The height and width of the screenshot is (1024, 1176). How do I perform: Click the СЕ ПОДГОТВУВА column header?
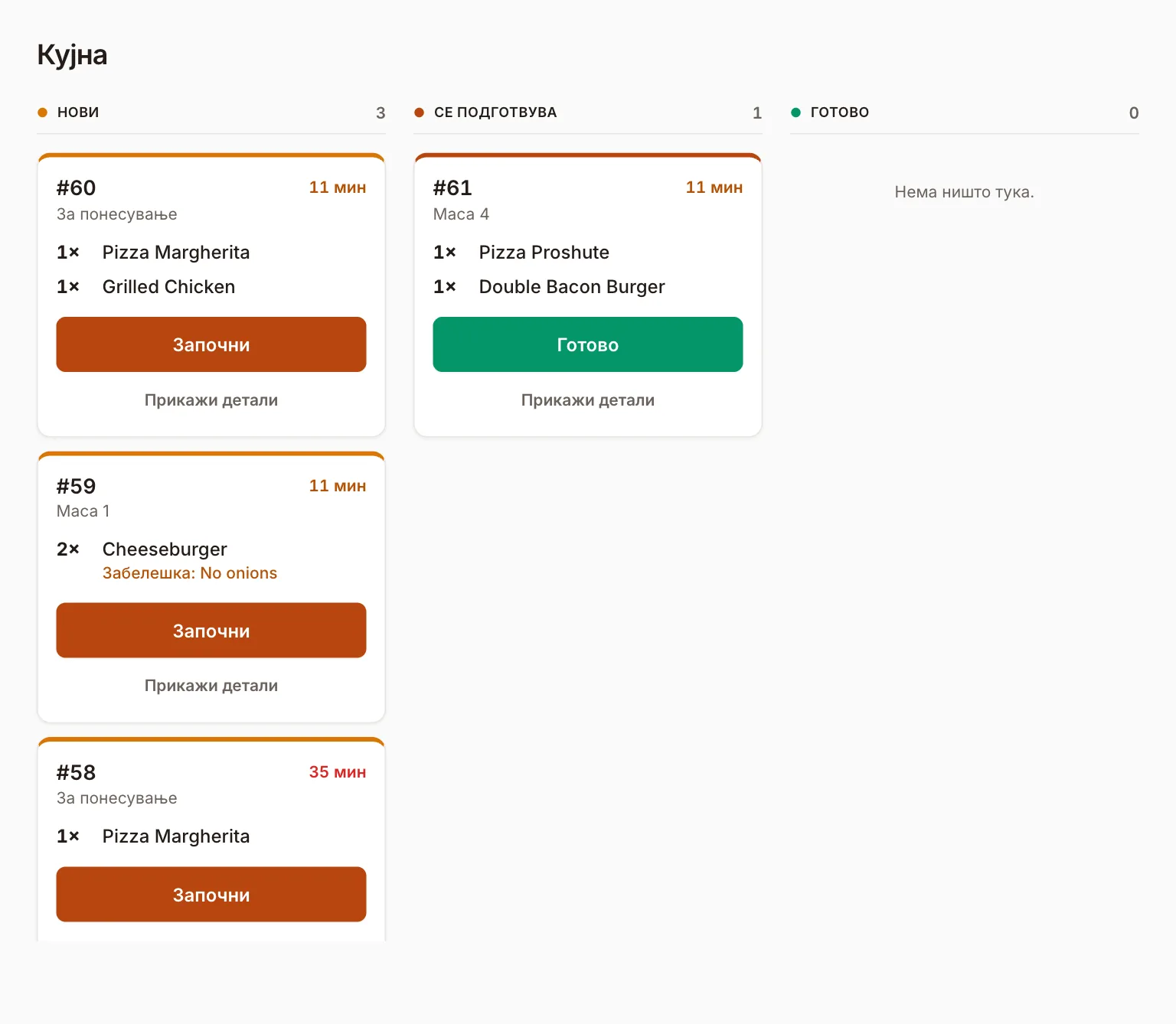(495, 113)
